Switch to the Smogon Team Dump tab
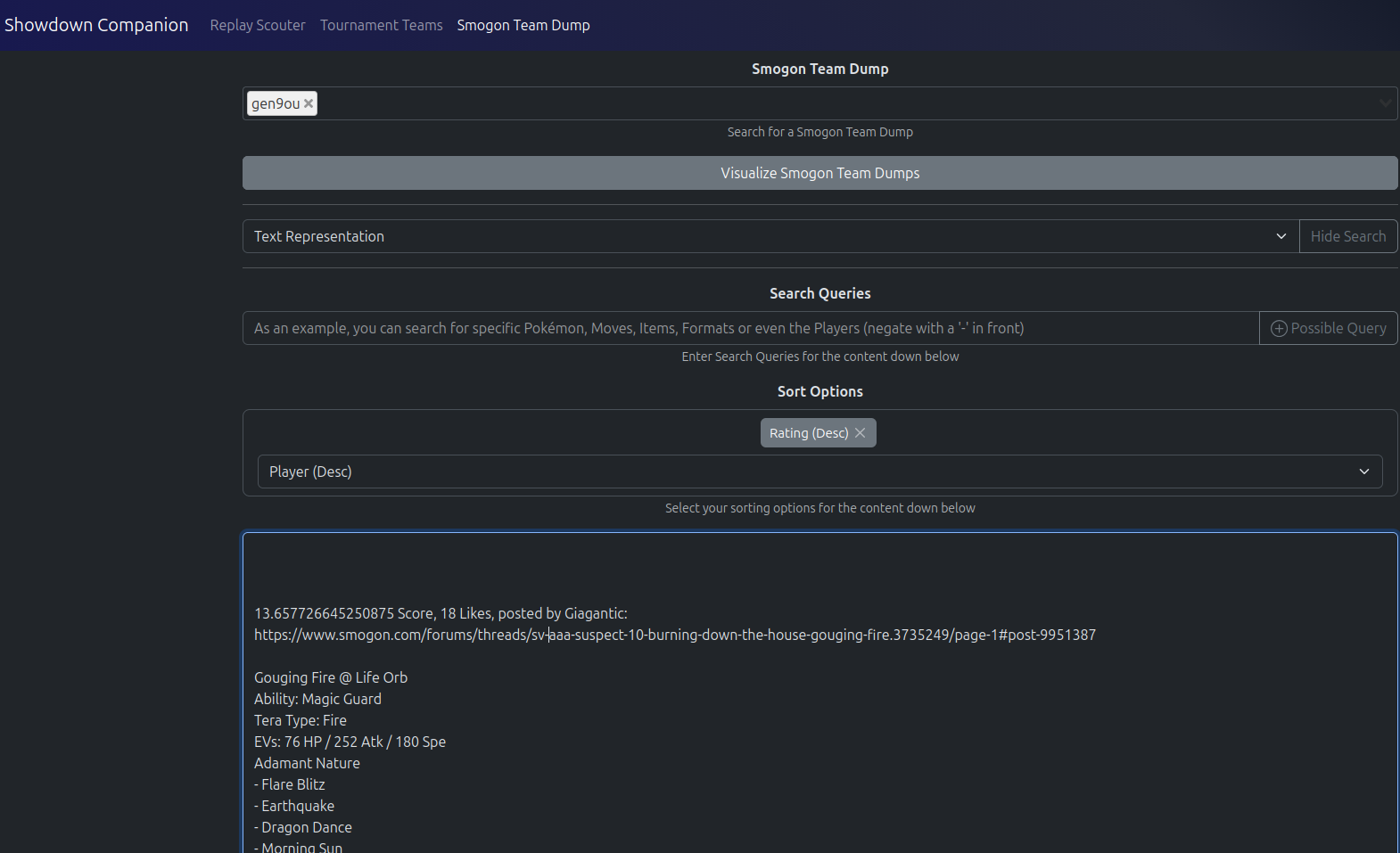Screen dimensions: 1400x853 tap(523, 25)
